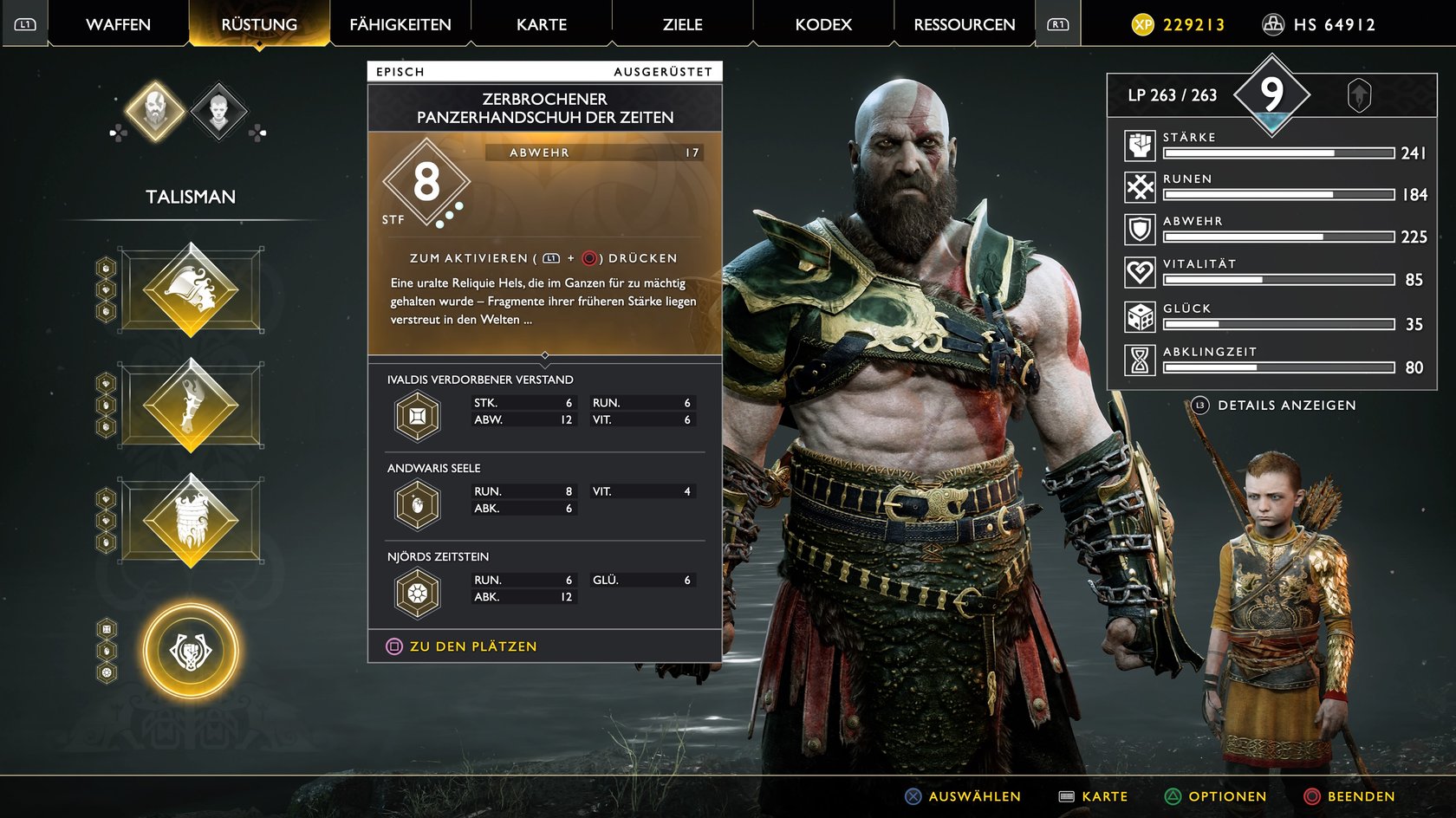Screen dimensions: 1456x818
Task: Switch to the Ressourcen tab
Action: pyautogui.click(x=965, y=24)
